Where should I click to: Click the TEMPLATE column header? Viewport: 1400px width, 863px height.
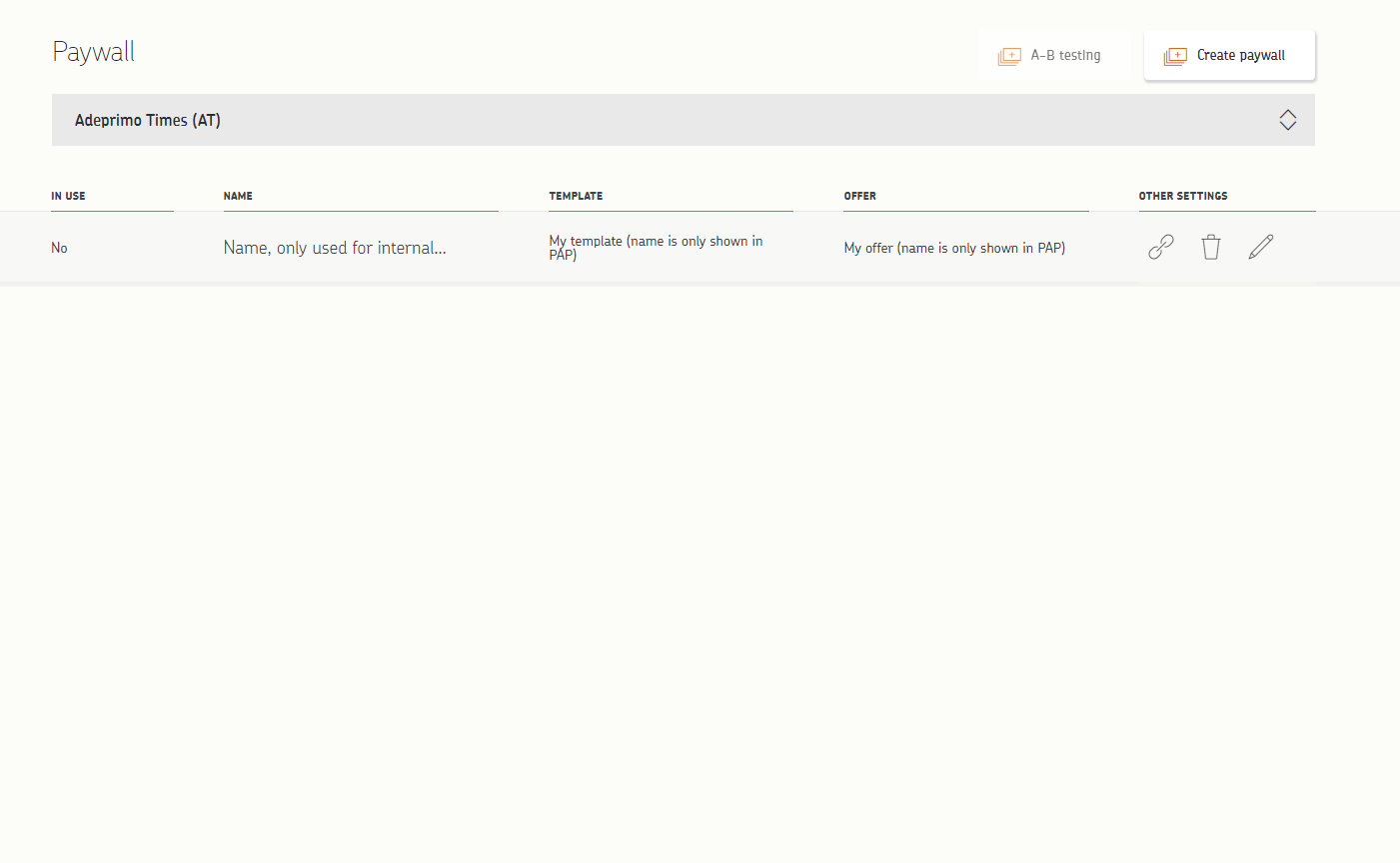[576, 196]
